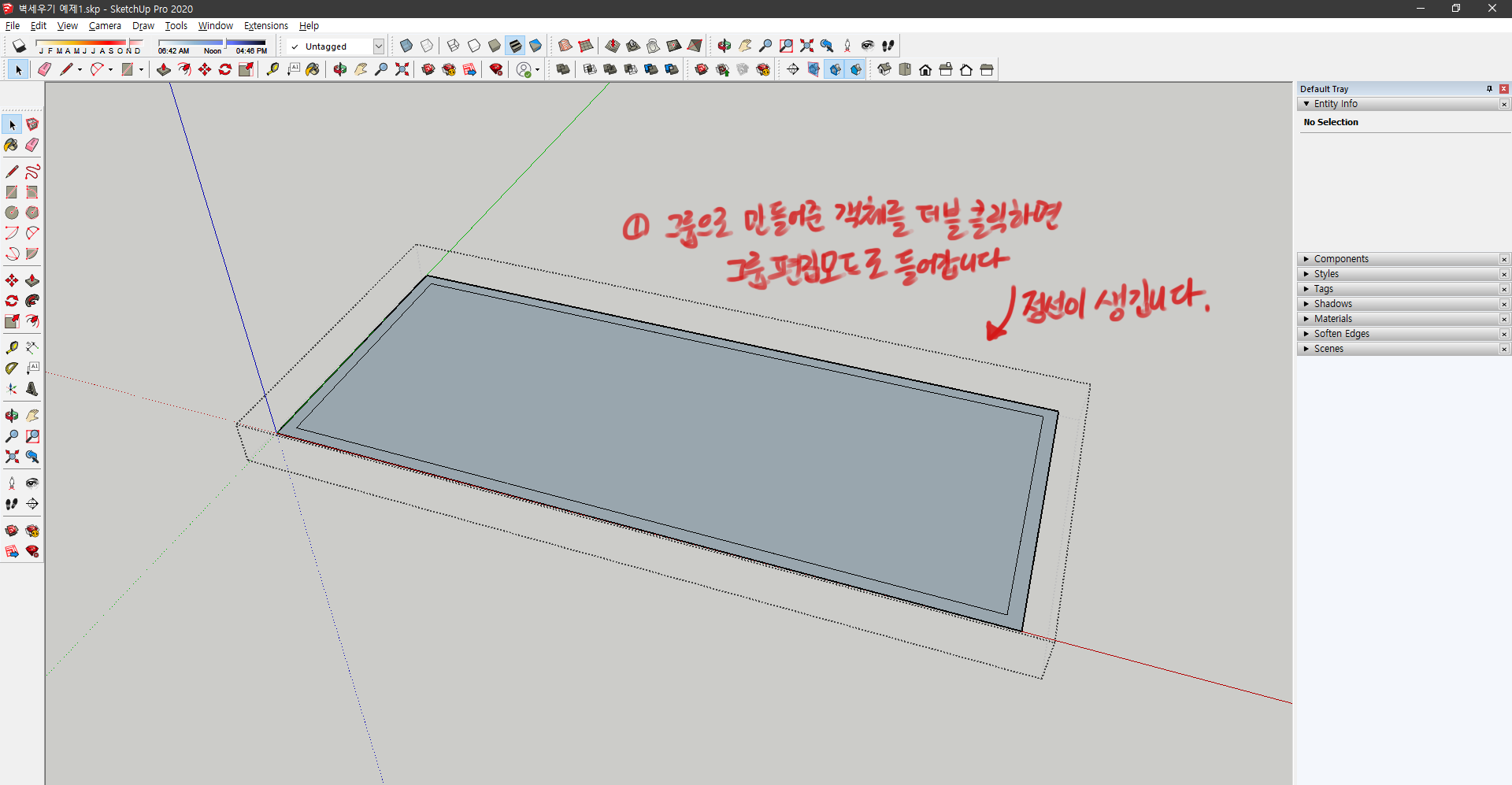1512x785 pixels.
Task: Choose the Rectangle drawing tool
Action: (11, 191)
